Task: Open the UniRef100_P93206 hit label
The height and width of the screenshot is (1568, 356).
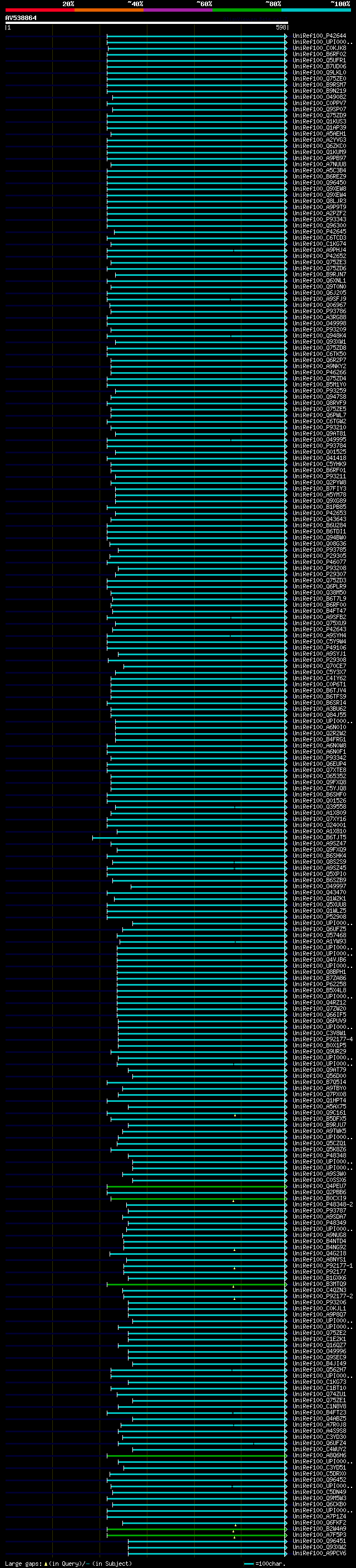Action: (319, 1302)
